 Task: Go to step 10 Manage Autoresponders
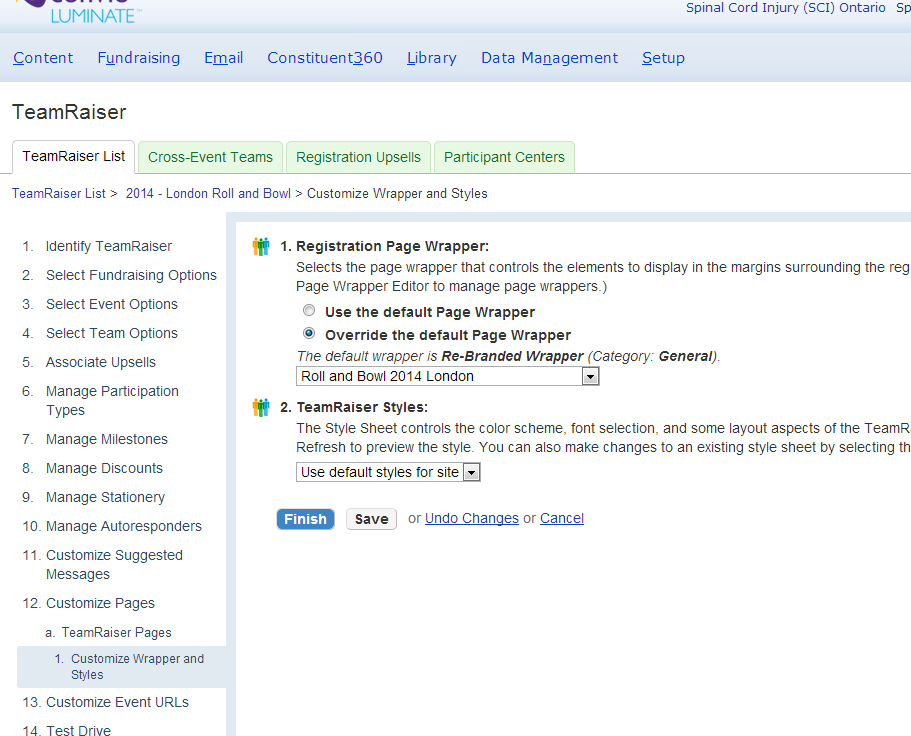pyautogui.click(x=124, y=526)
